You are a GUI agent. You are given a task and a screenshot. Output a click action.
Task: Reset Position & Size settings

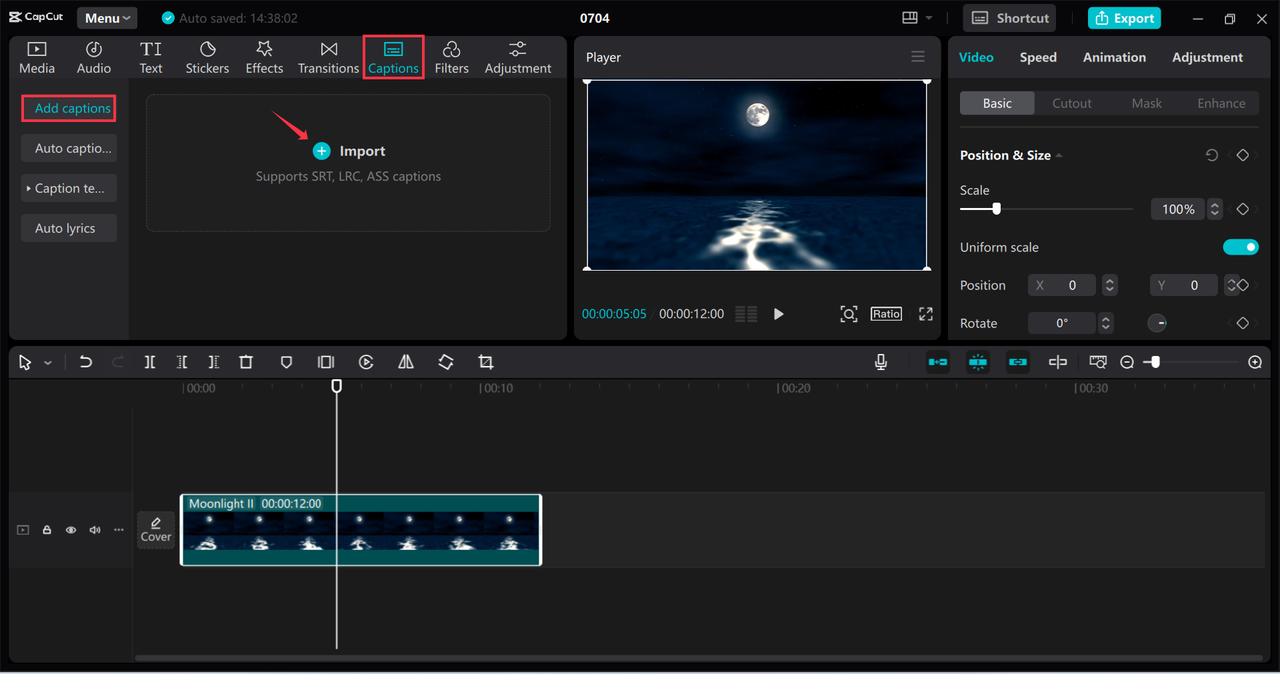coord(1211,155)
